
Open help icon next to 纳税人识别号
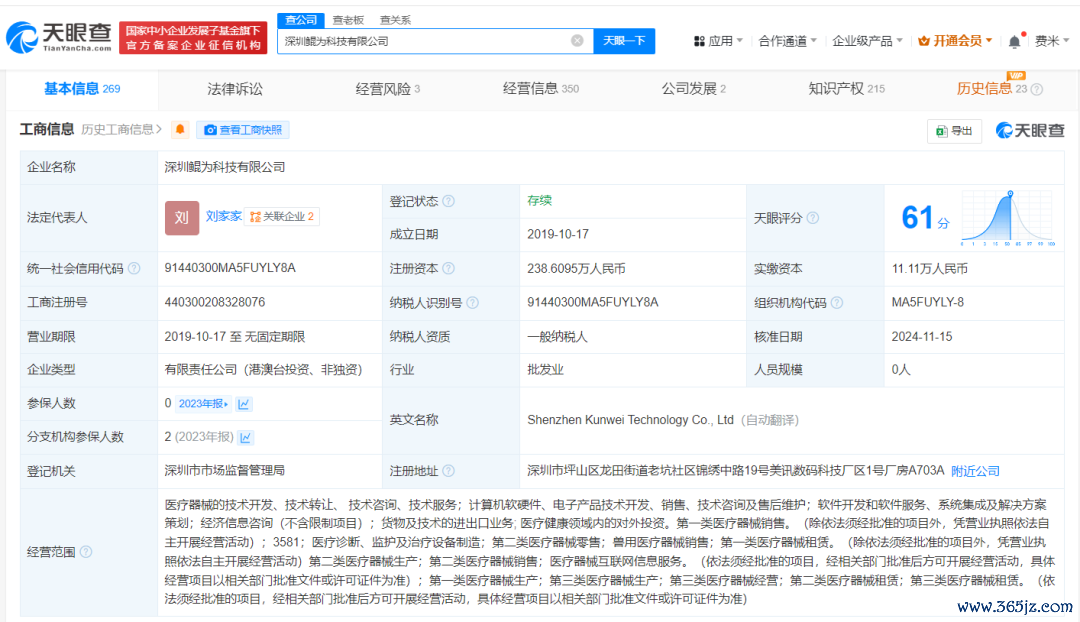click(x=472, y=302)
